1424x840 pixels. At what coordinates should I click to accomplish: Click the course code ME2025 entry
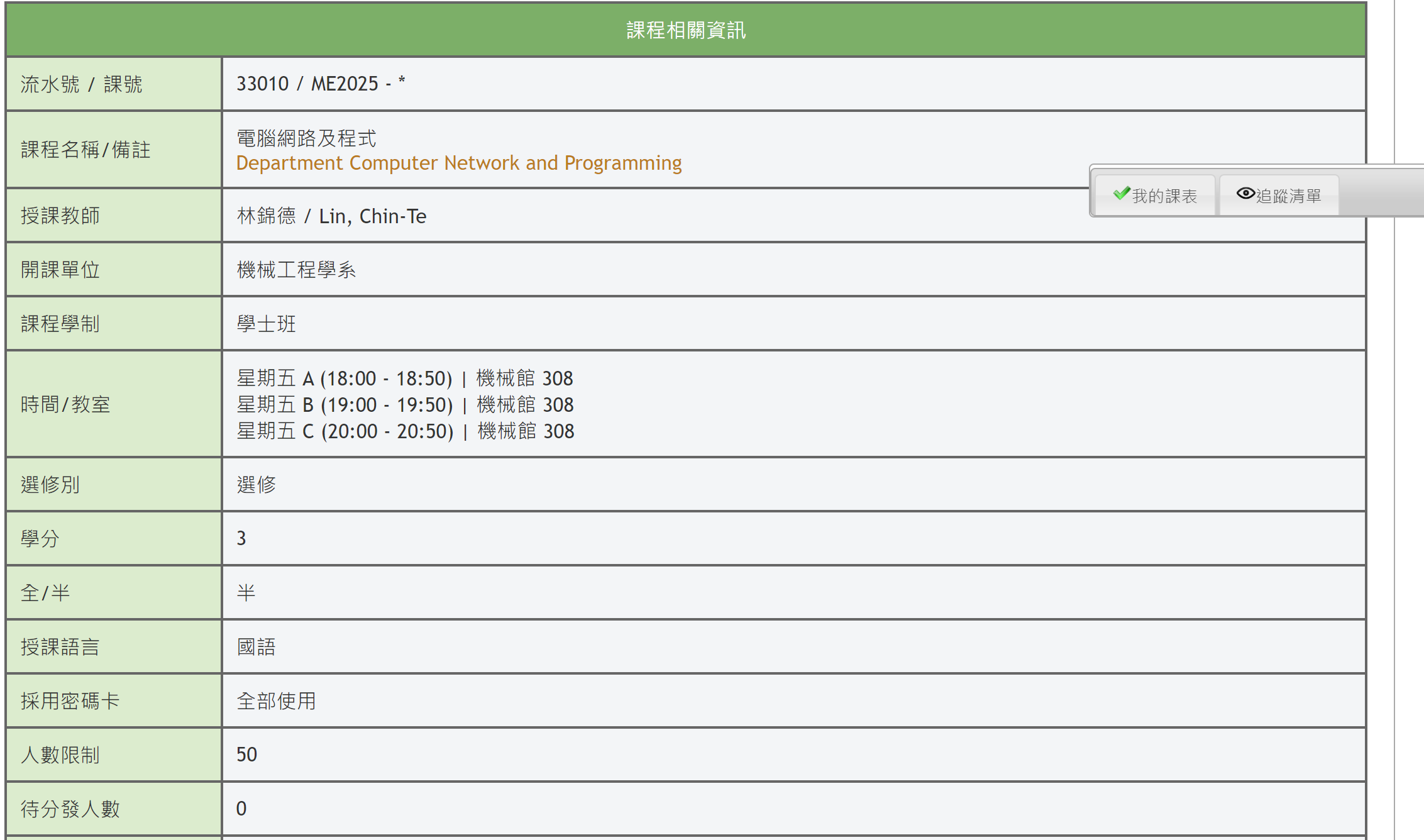tap(345, 82)
